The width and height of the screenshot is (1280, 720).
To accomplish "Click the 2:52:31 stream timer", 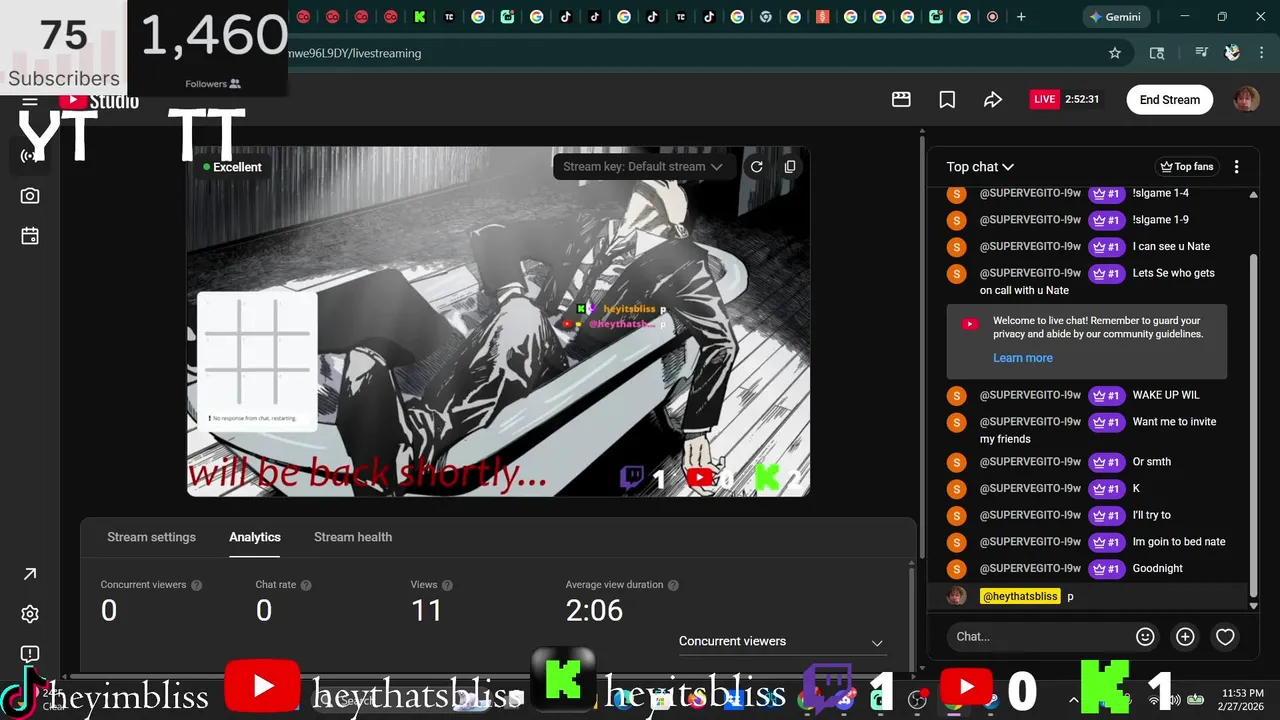I will pos(1082,99).
